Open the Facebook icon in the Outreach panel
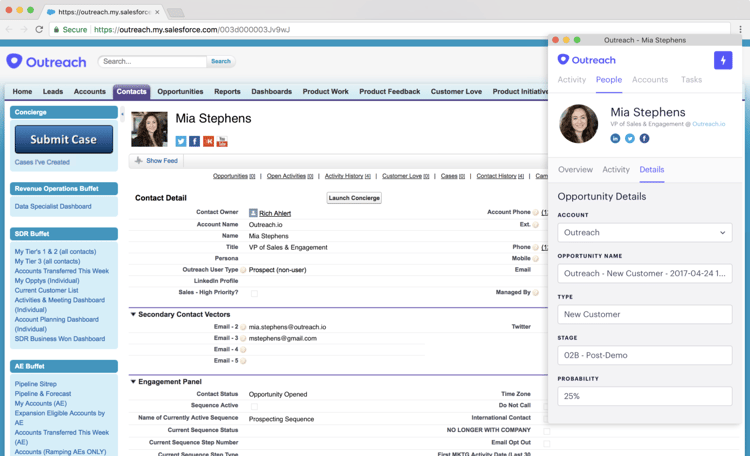Image resolution: width=750 pixels, height=456 pixels. coord(644,138)
